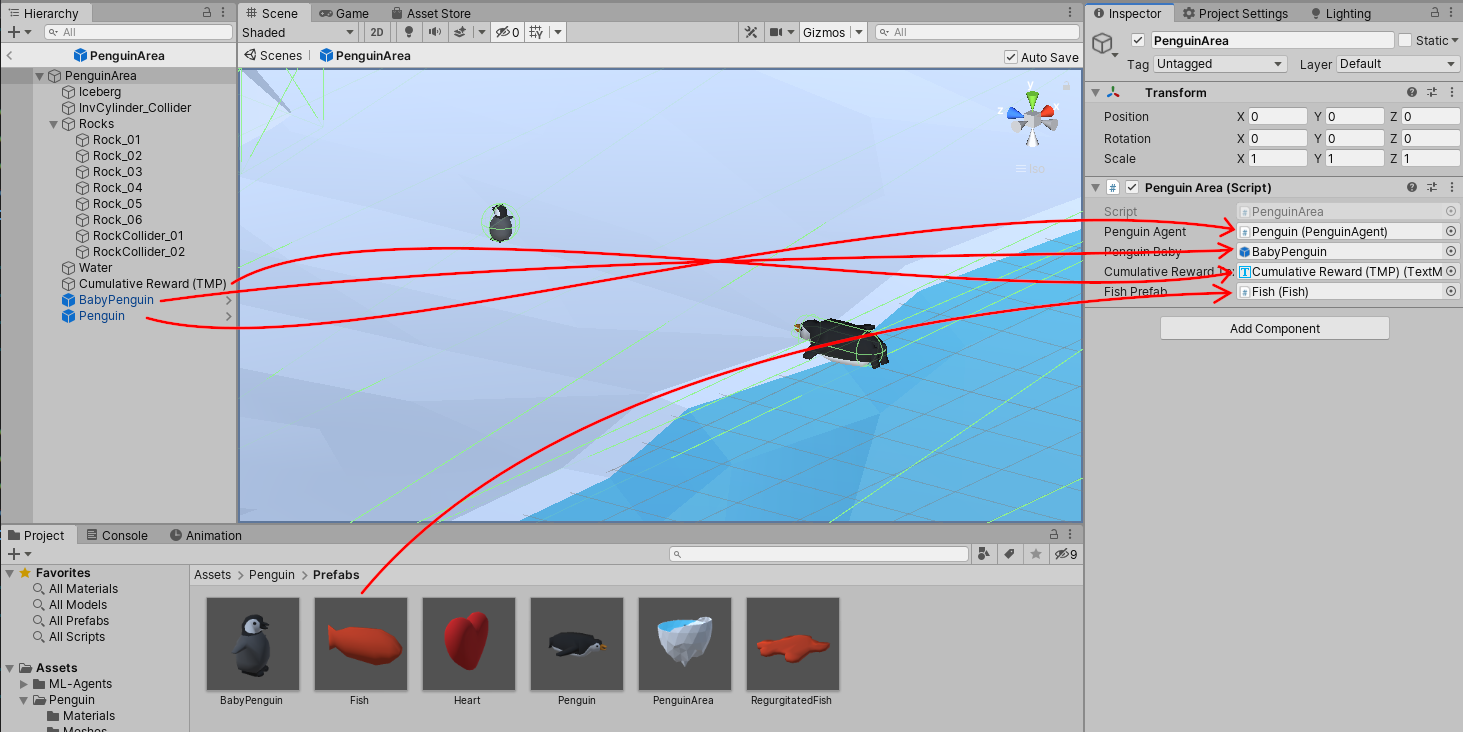Click object picker for Fish Prefab field
The image size is (1463, 732).
1451,291
